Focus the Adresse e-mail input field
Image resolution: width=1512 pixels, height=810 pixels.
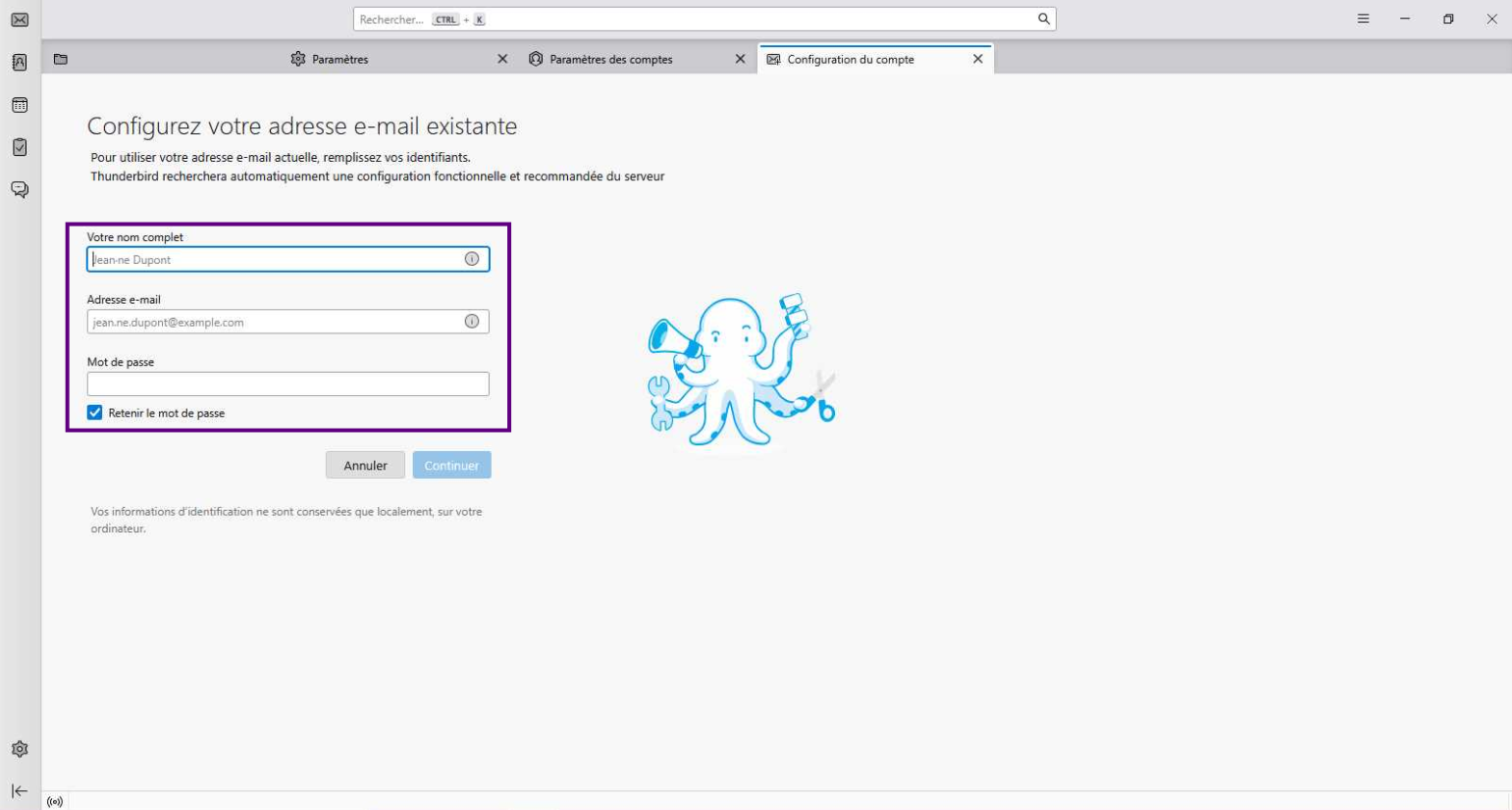click(288, 322)
